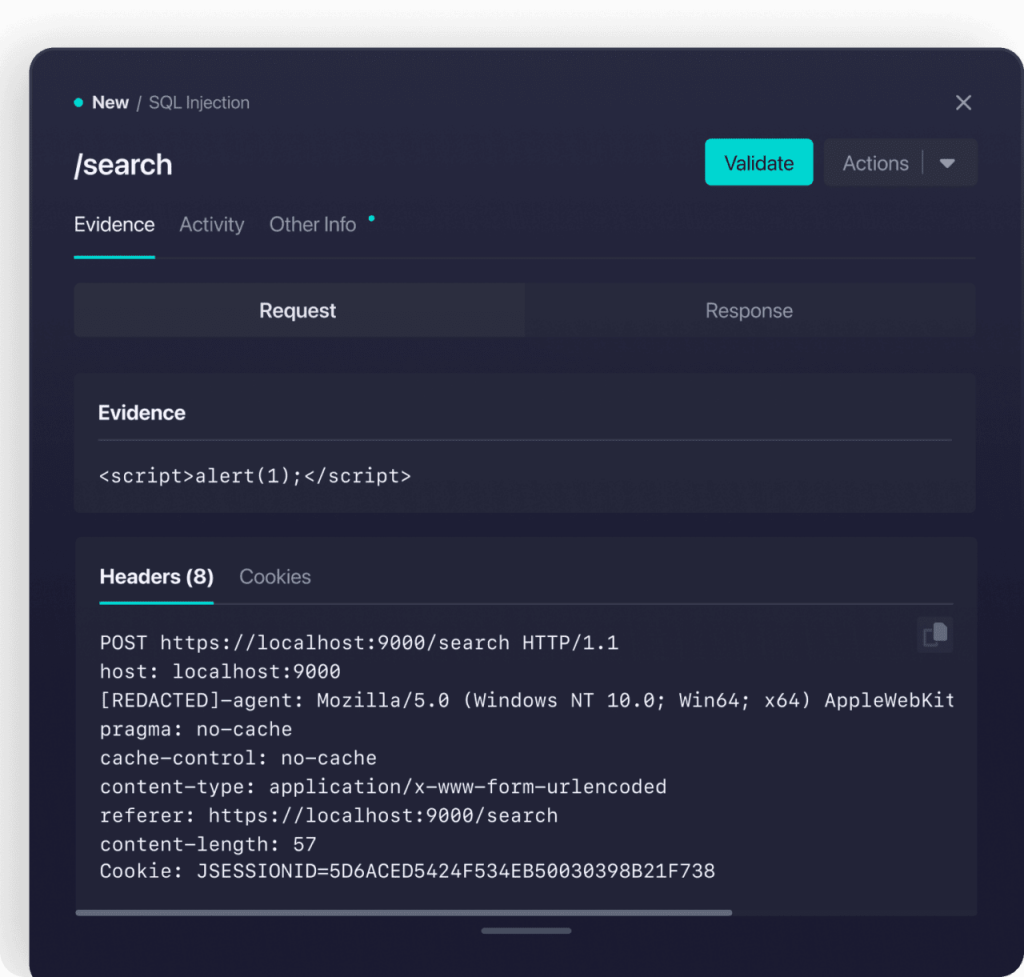This screenshot has width=1024, height=977.
Task: Click the teal New status dot
Action: [79, 103]
